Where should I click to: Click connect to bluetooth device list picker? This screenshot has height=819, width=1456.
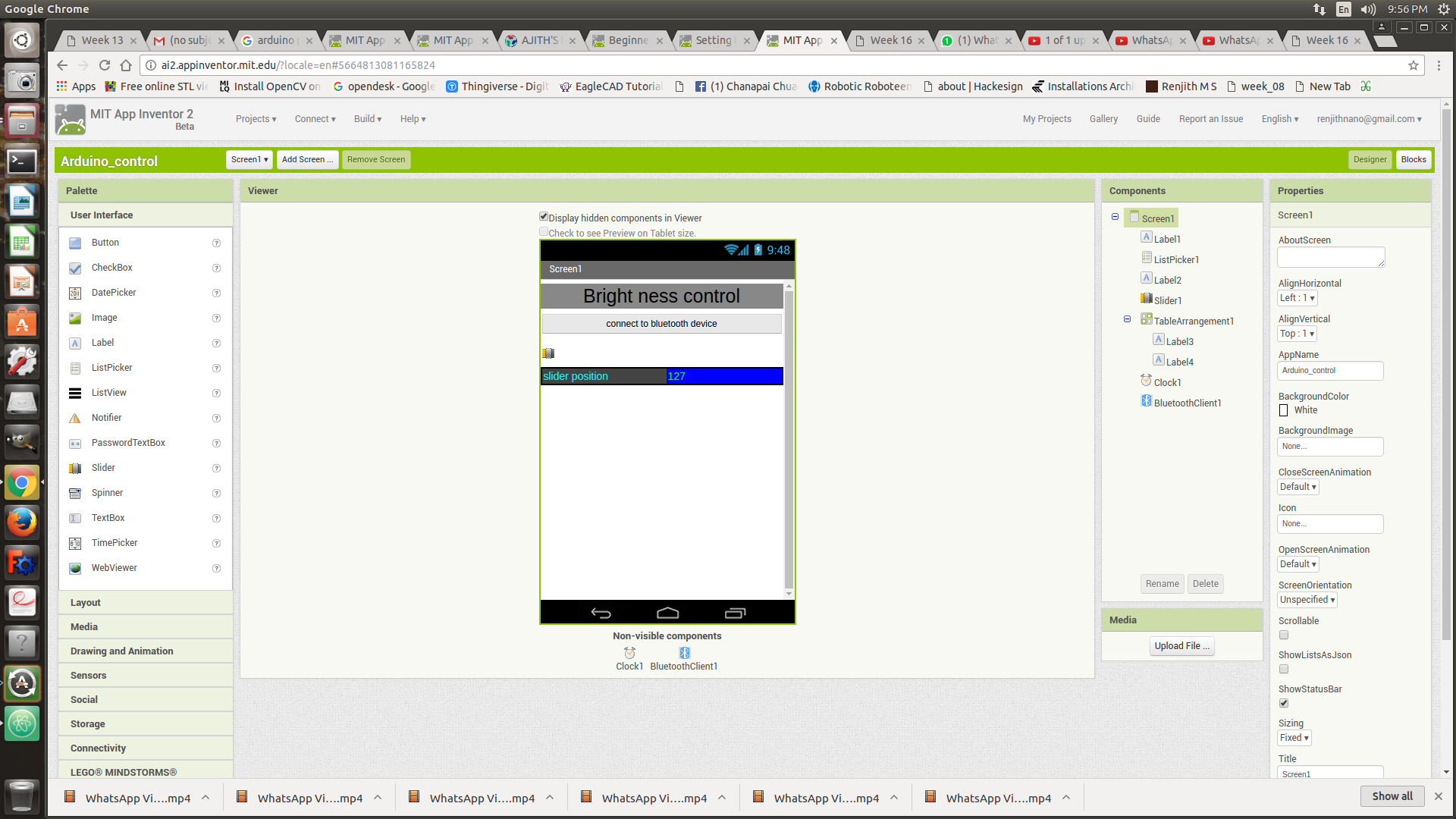(661, 324)
